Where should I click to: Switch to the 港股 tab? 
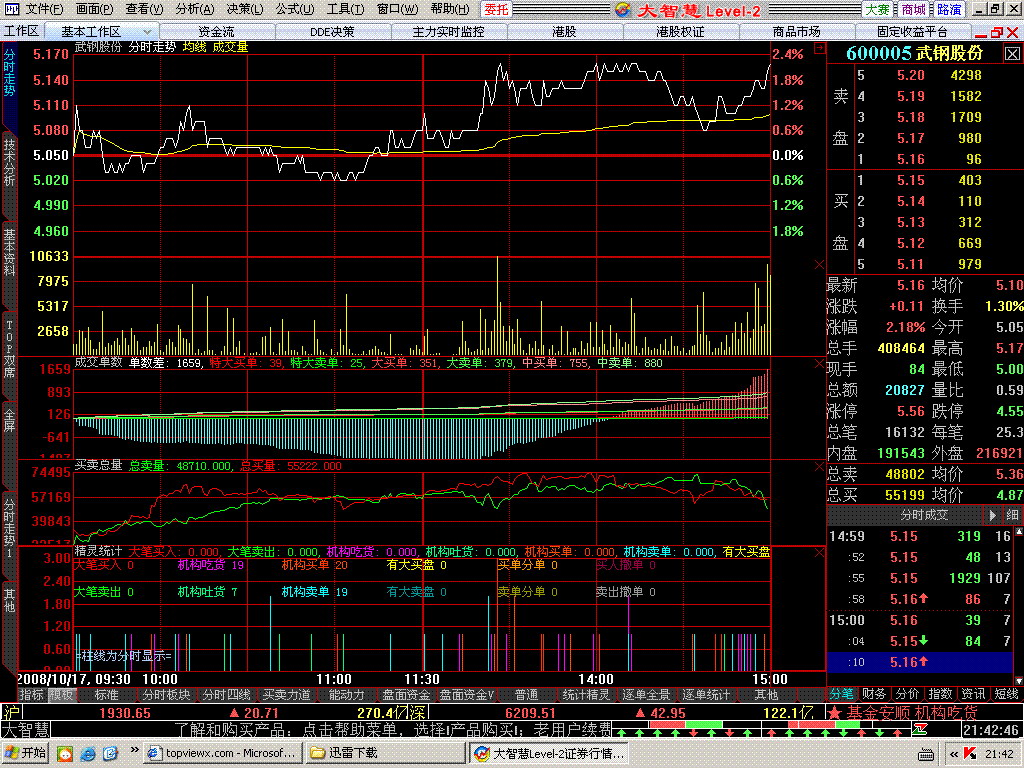[x=564, y=31]
